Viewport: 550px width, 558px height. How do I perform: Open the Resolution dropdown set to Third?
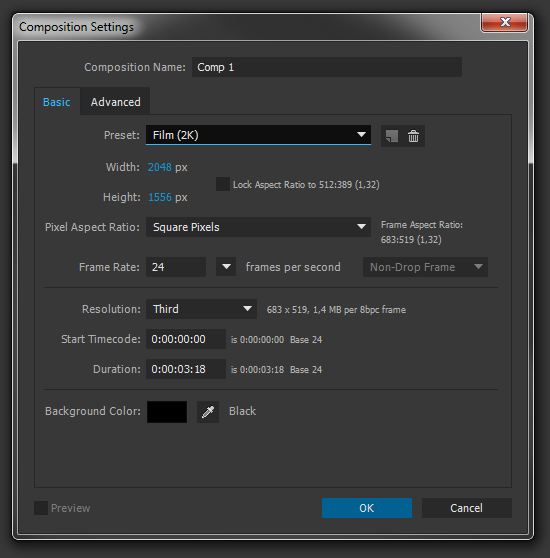click(x=201, y=309)
